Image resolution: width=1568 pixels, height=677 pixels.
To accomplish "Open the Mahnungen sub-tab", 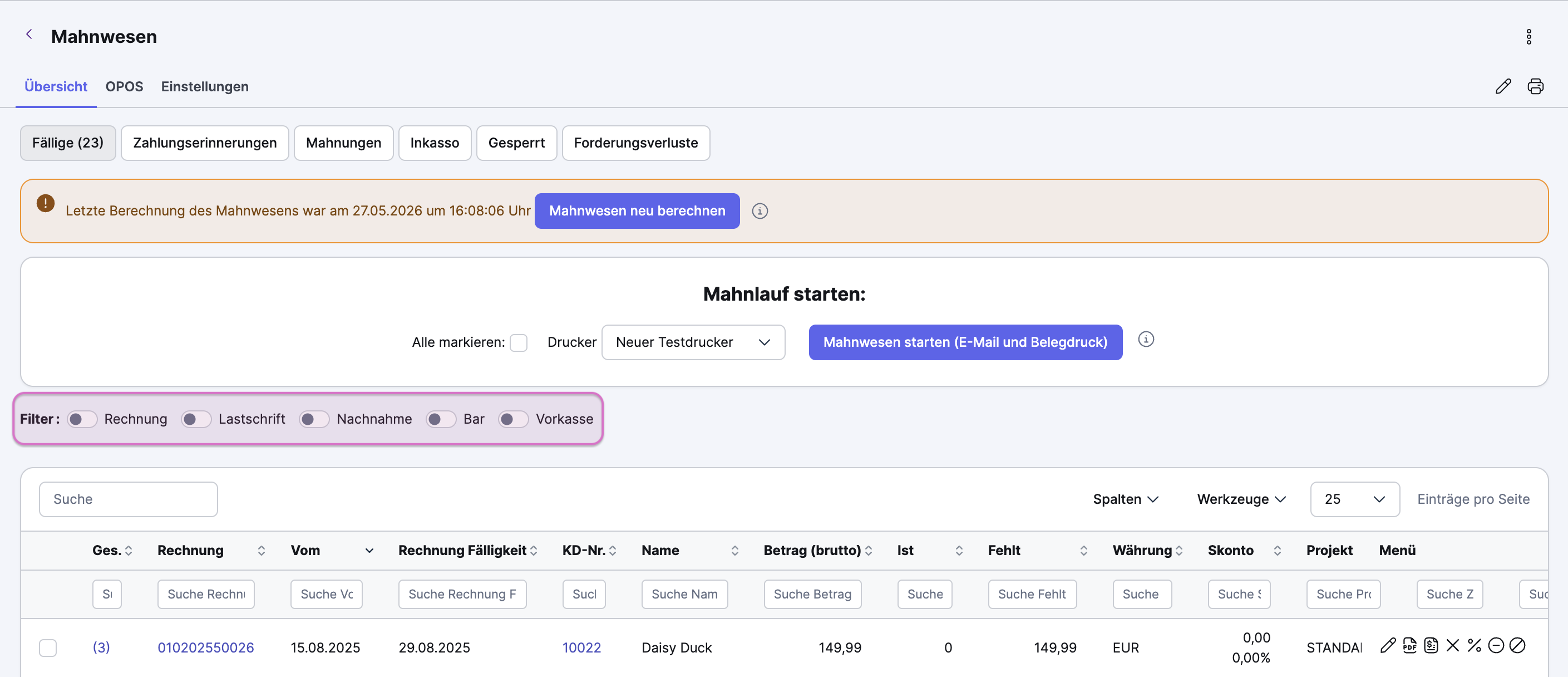I will tap(343, 143).
